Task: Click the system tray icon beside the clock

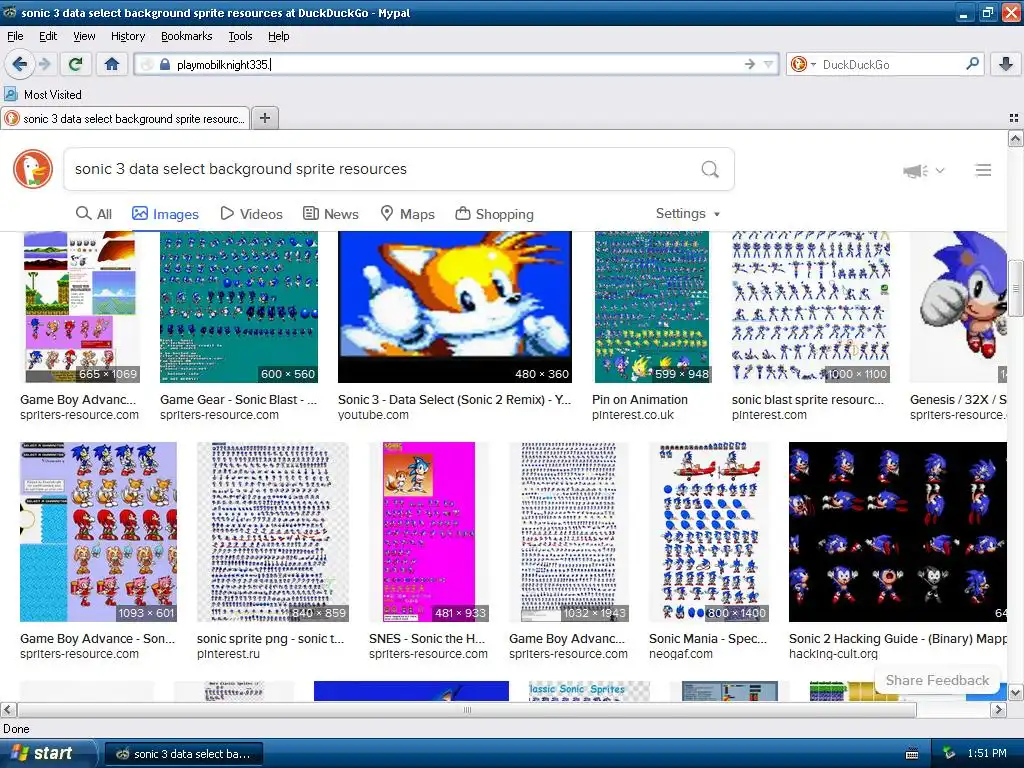Action: [949, 754]
